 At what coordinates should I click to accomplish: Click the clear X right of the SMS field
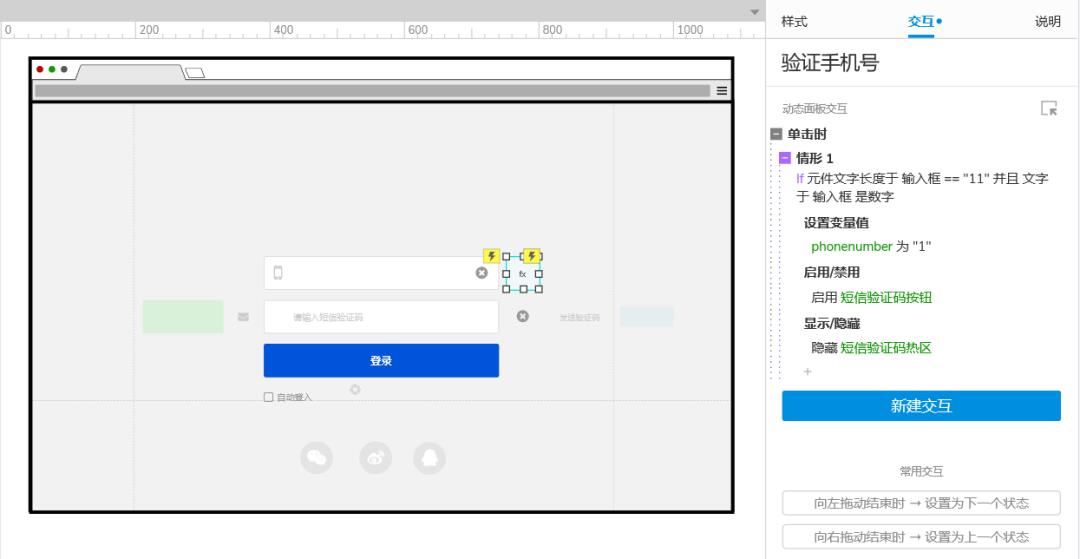523,316
